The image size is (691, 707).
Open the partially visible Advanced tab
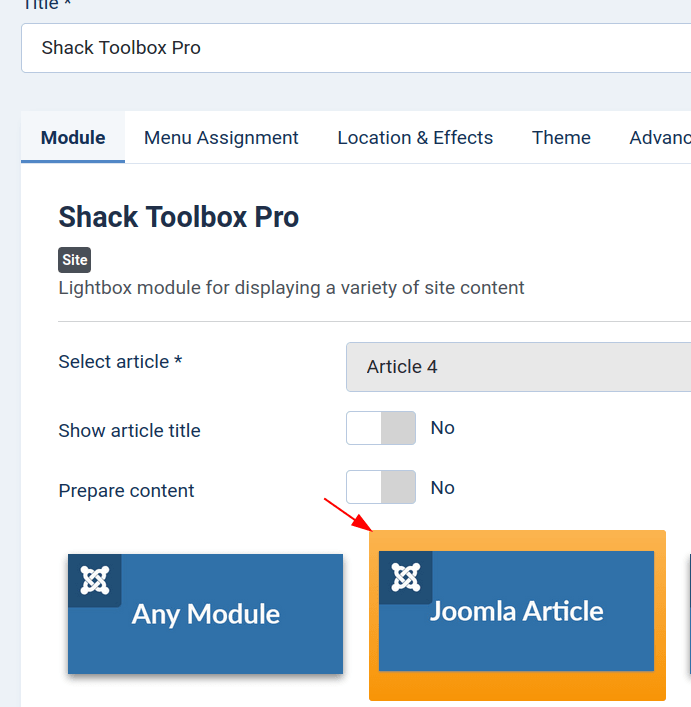pyautogui.click(x=660, y=138)
